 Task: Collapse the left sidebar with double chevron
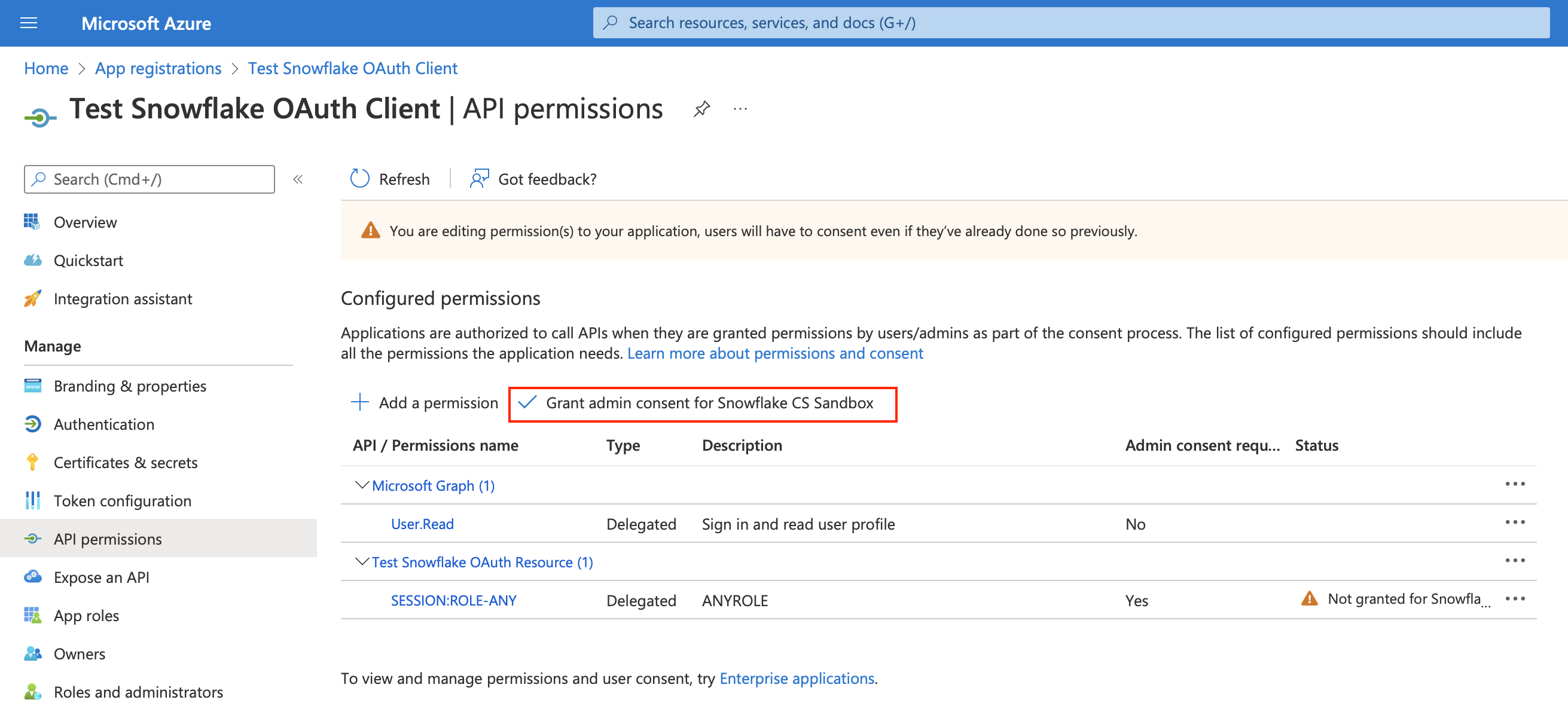(298, 179)
